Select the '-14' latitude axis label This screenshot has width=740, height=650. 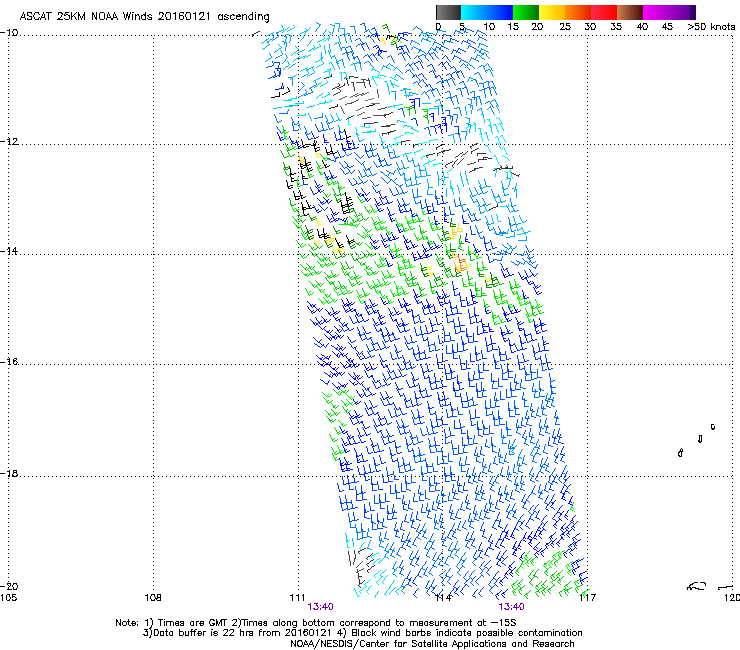[x=9, y=251]
